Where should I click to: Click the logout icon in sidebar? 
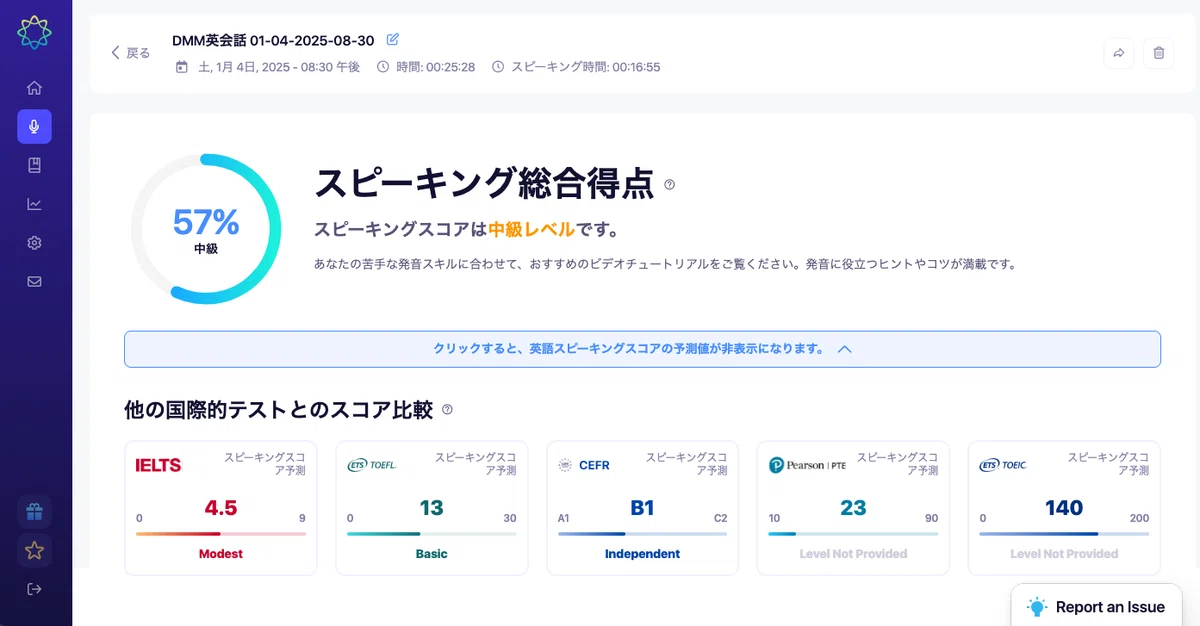(x=34, y=589)
